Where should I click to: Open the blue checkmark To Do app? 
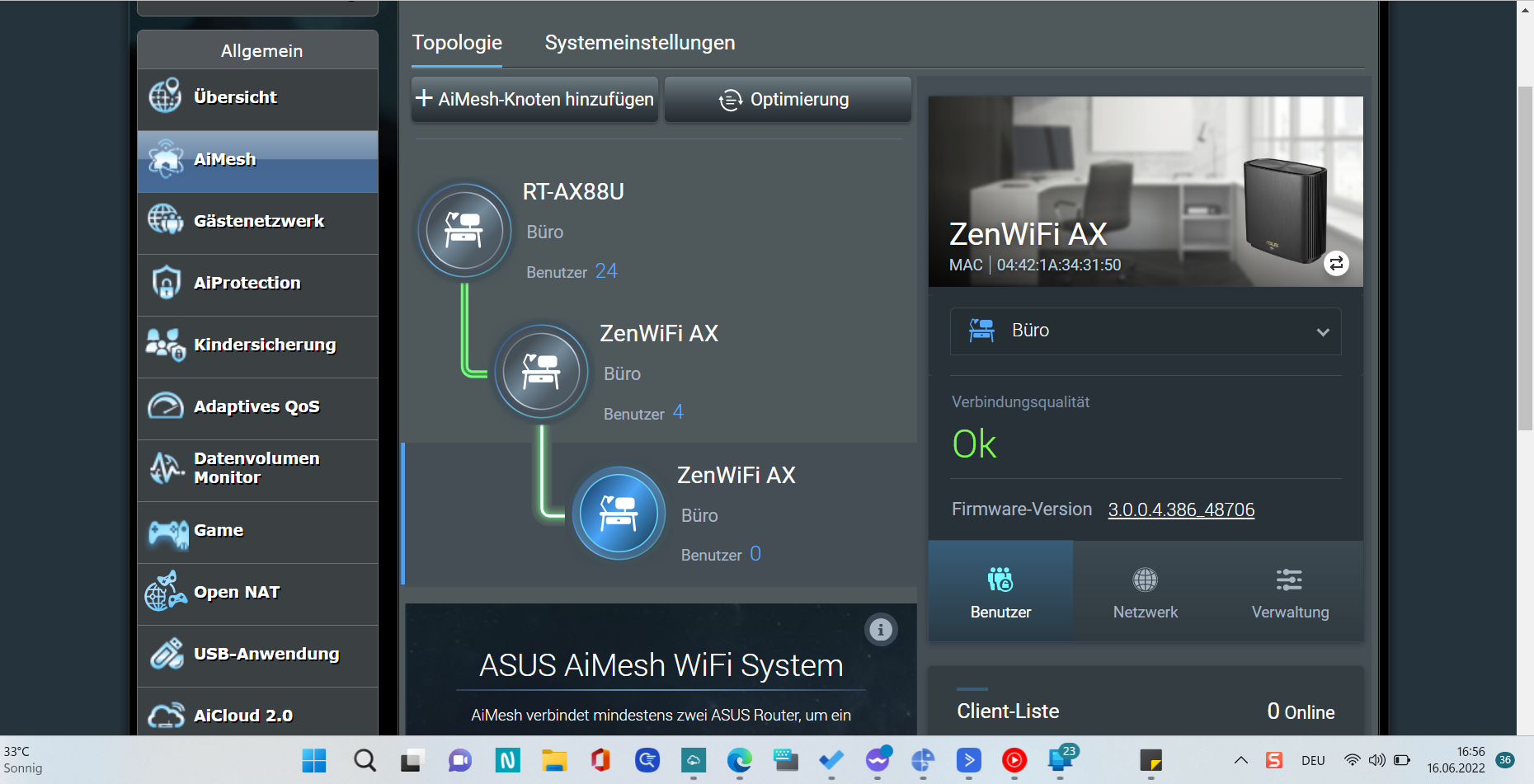coord(831,760)
